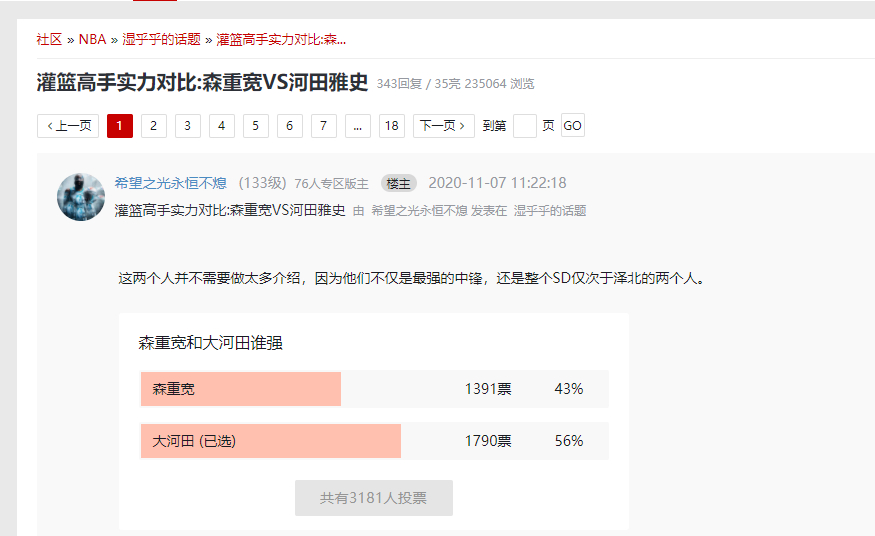875x536 pixels.
Task: Open page 7 of the thread
Action: click(323, 126)
